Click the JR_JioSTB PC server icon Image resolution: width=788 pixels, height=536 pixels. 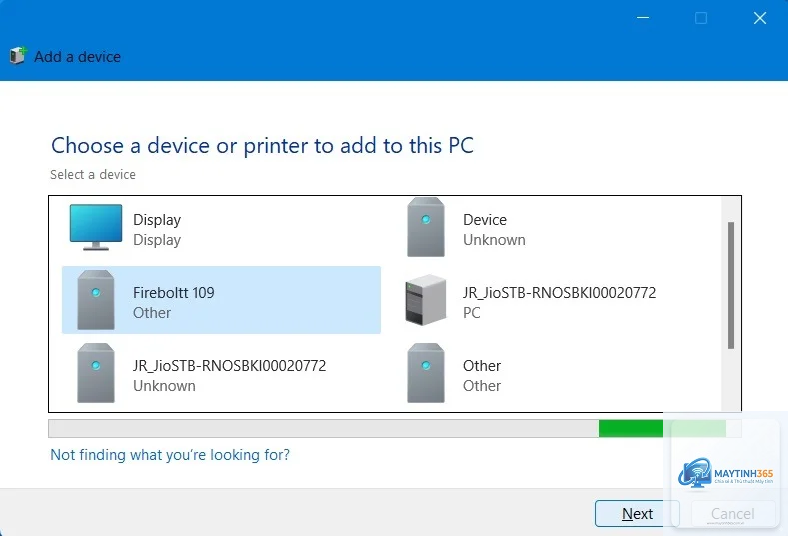click(426, 300)
